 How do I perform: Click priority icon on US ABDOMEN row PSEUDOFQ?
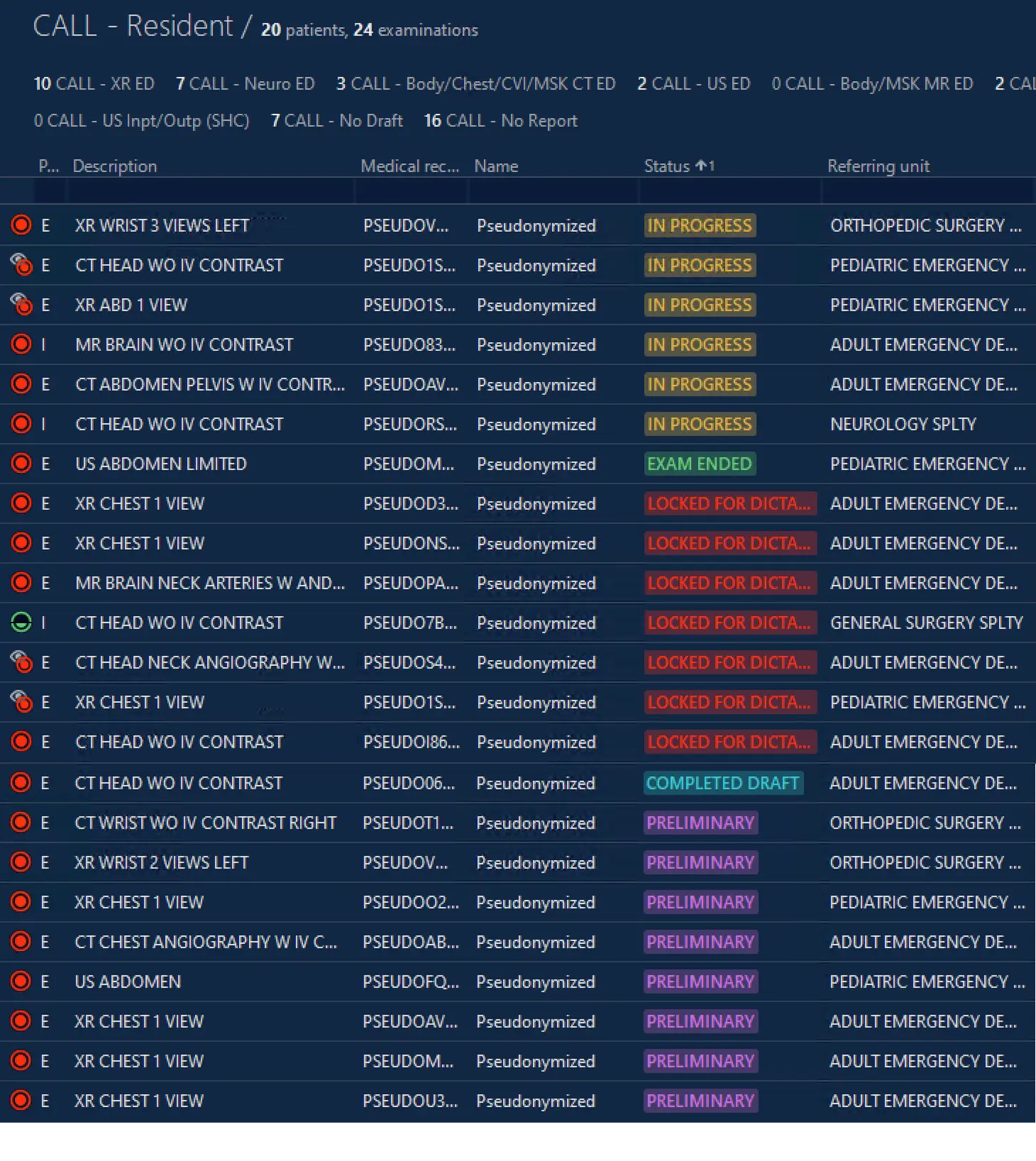(x=21, y=982)
